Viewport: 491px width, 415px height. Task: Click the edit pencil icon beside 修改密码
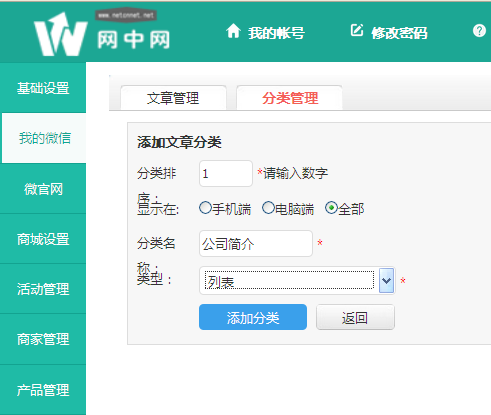click(357, 30)
